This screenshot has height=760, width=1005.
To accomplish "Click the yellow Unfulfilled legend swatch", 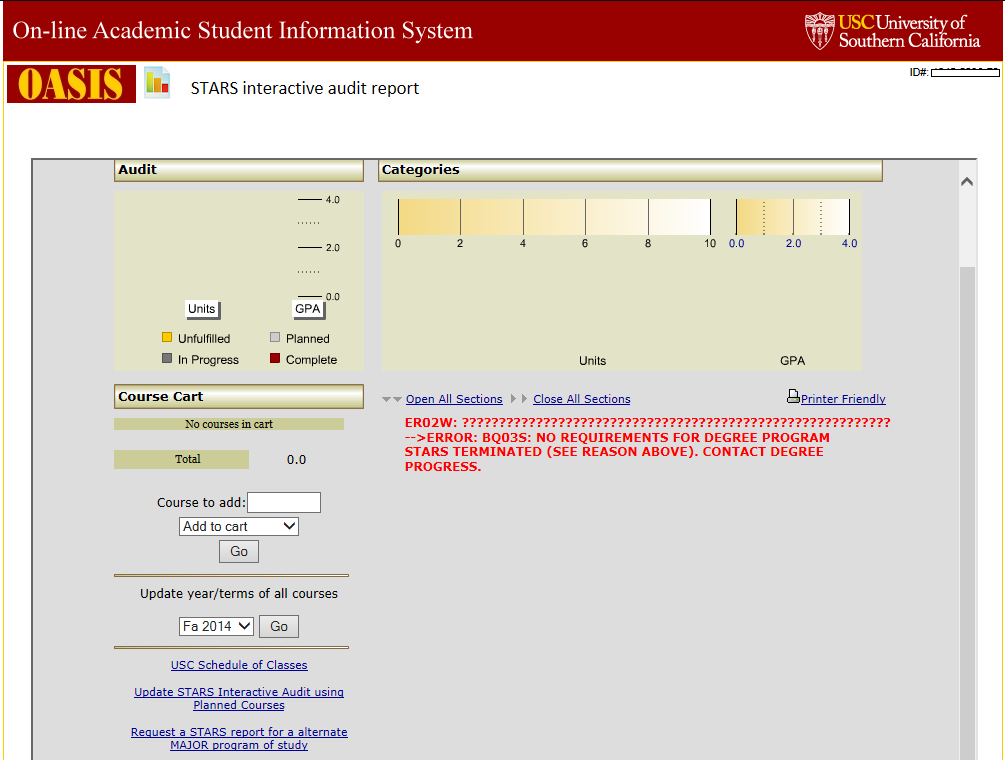I will [167, 337].
